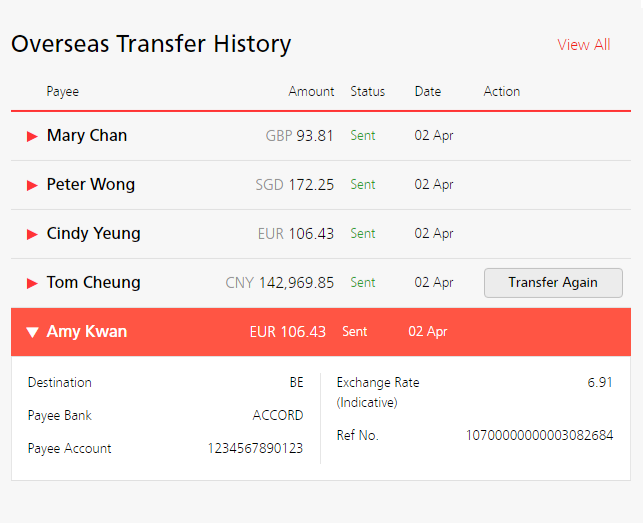643x523 pixels.
Task: Select the Peter Wong payee name
Action: (x=91, y=185)
